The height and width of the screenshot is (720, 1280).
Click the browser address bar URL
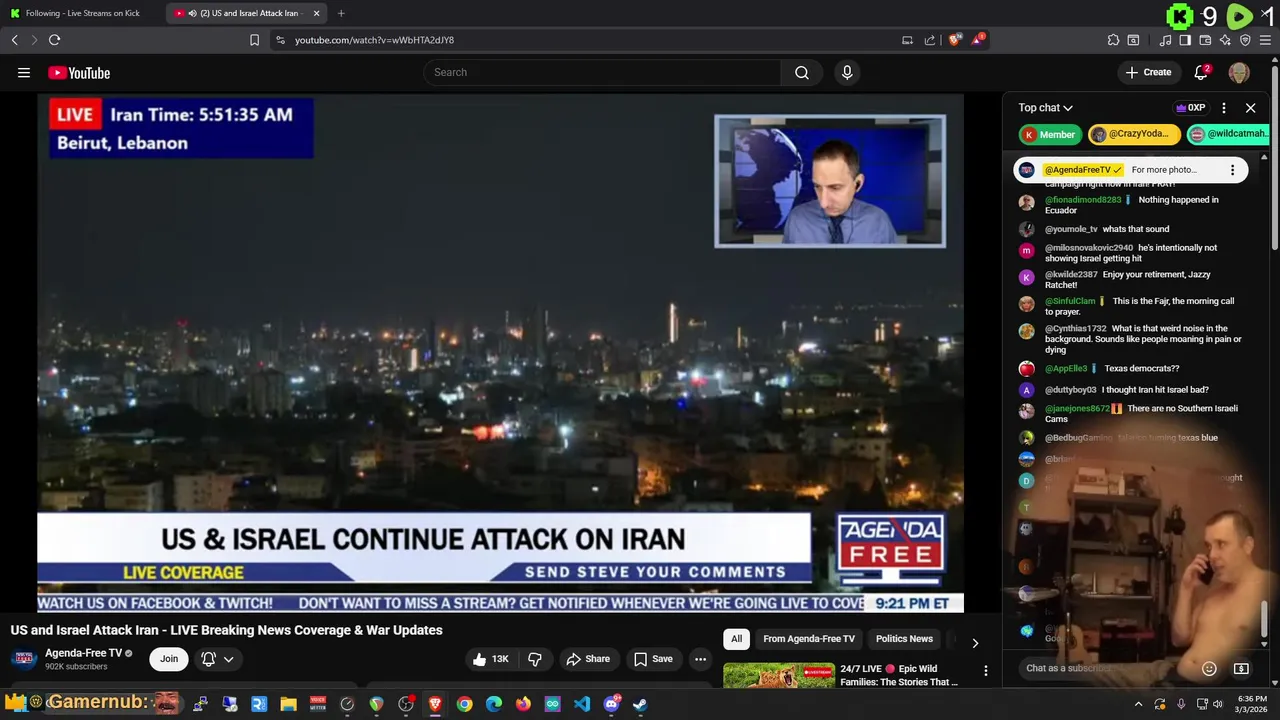374,40
